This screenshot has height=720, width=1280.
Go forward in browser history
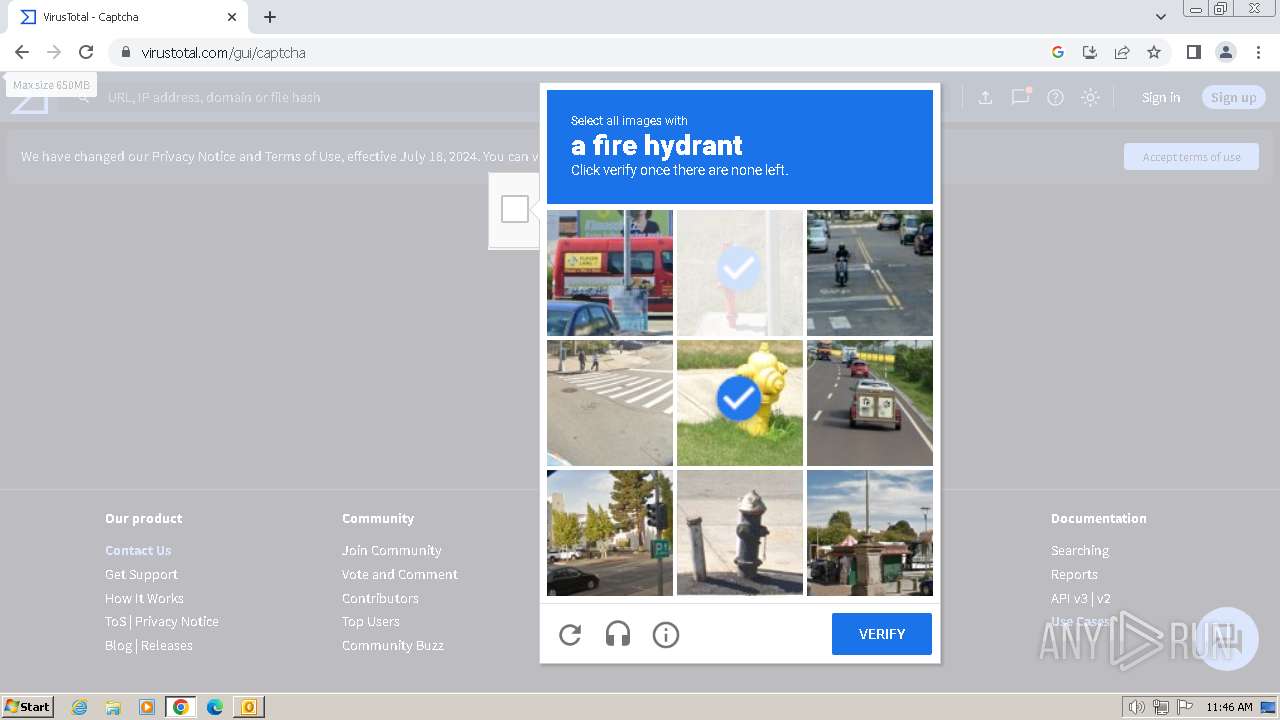coord(54,52)
